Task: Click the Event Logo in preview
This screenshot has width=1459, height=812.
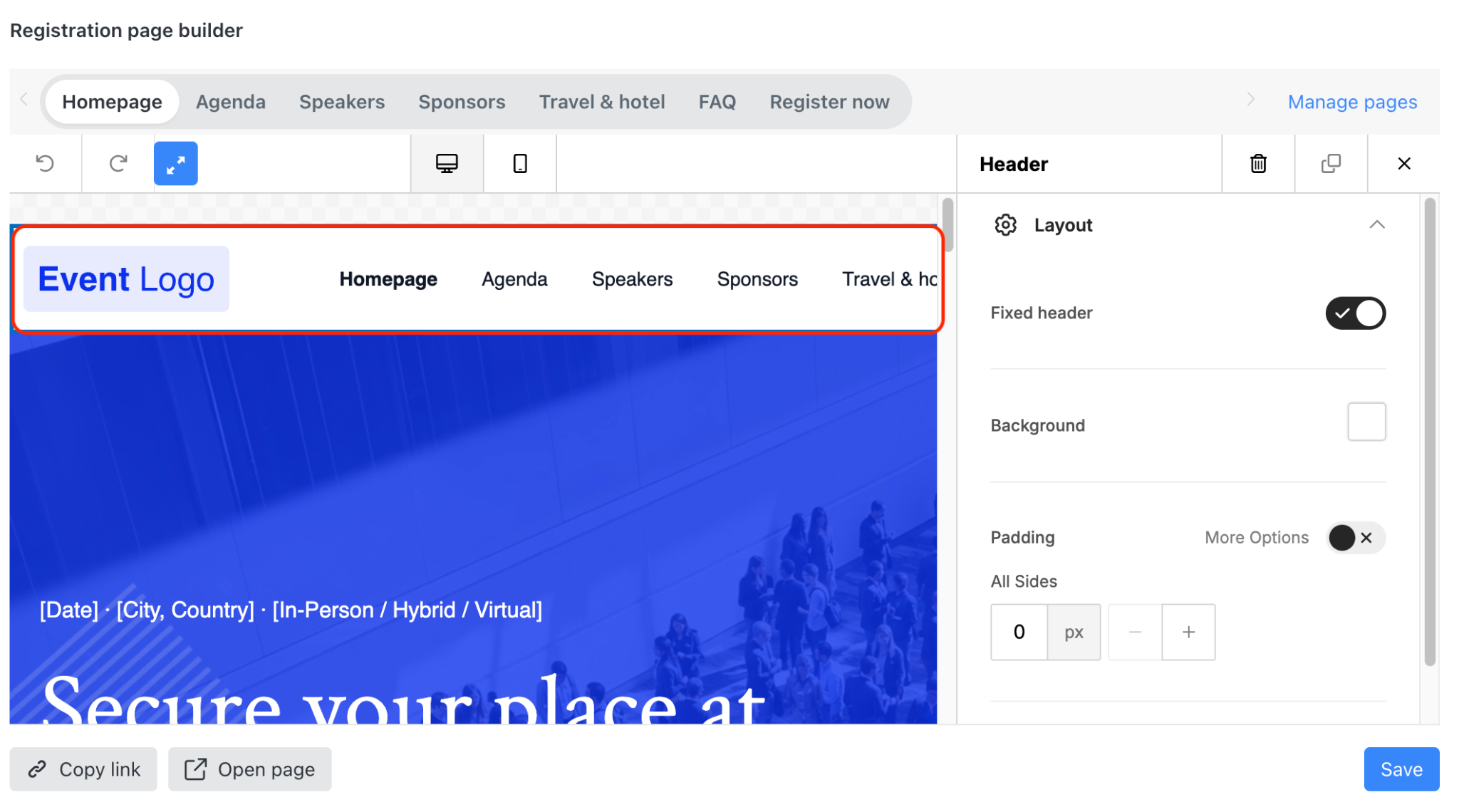Action: click(126, 279)
